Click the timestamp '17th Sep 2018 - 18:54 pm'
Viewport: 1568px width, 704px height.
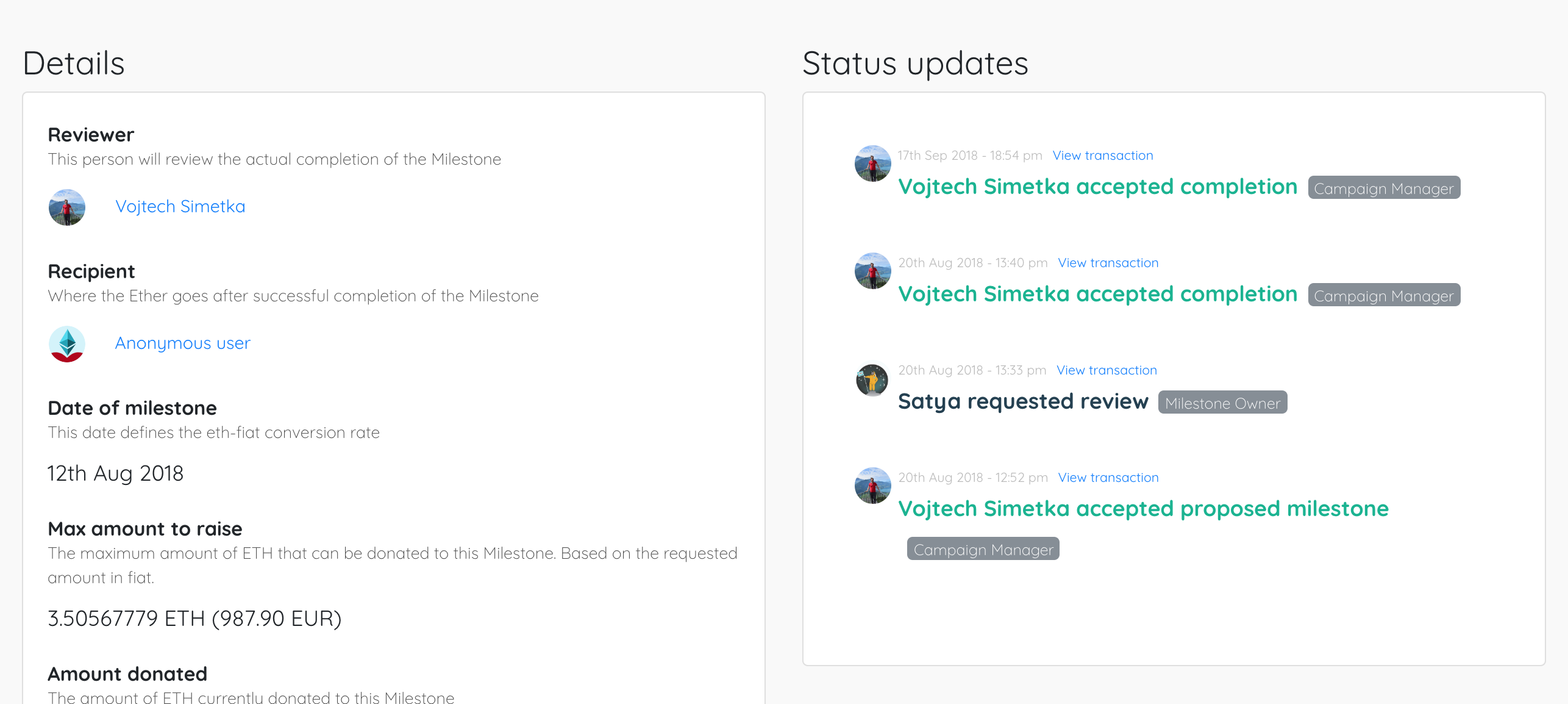[x=970, y=156]
